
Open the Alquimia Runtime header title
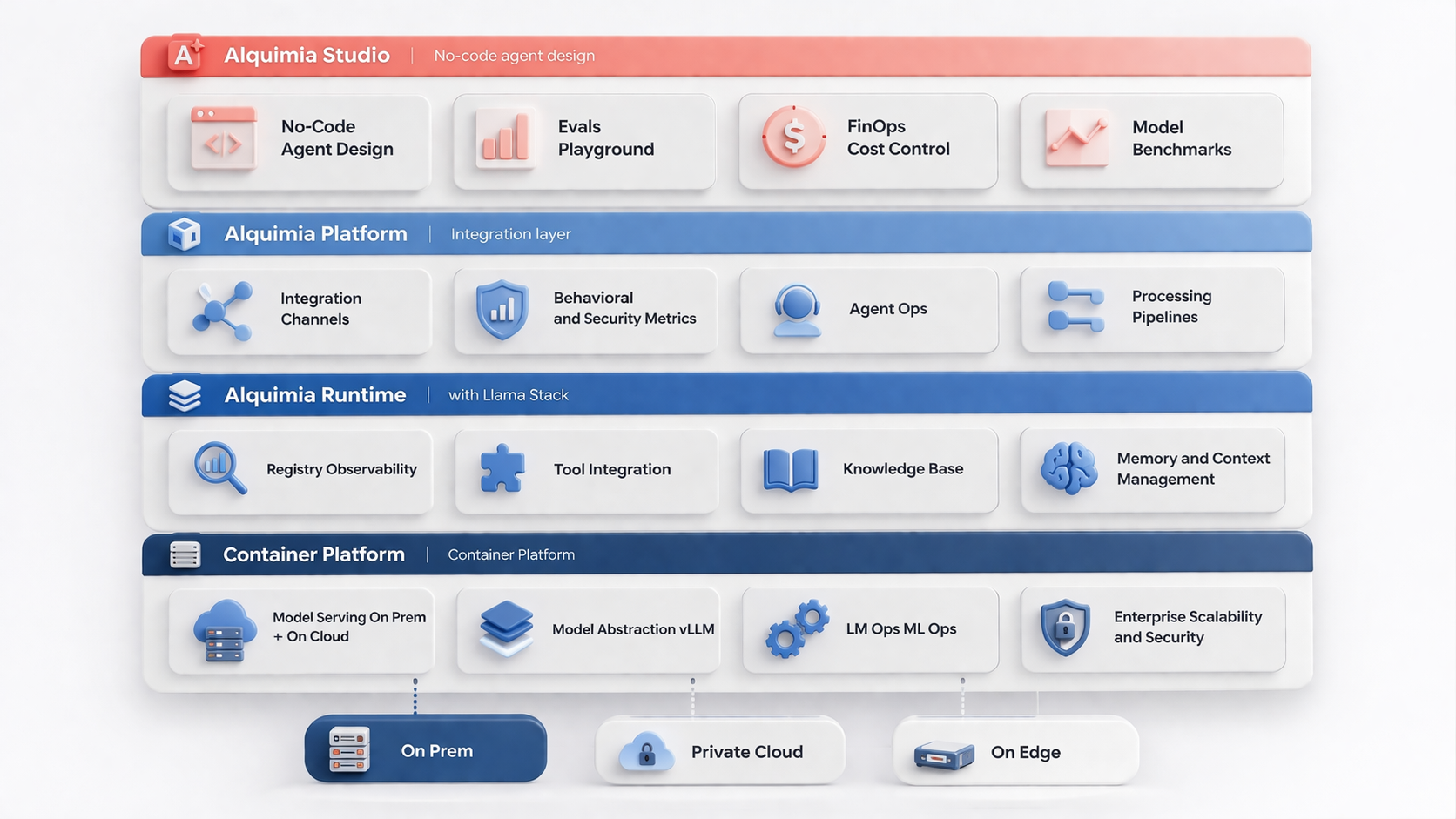click(315, 394)
